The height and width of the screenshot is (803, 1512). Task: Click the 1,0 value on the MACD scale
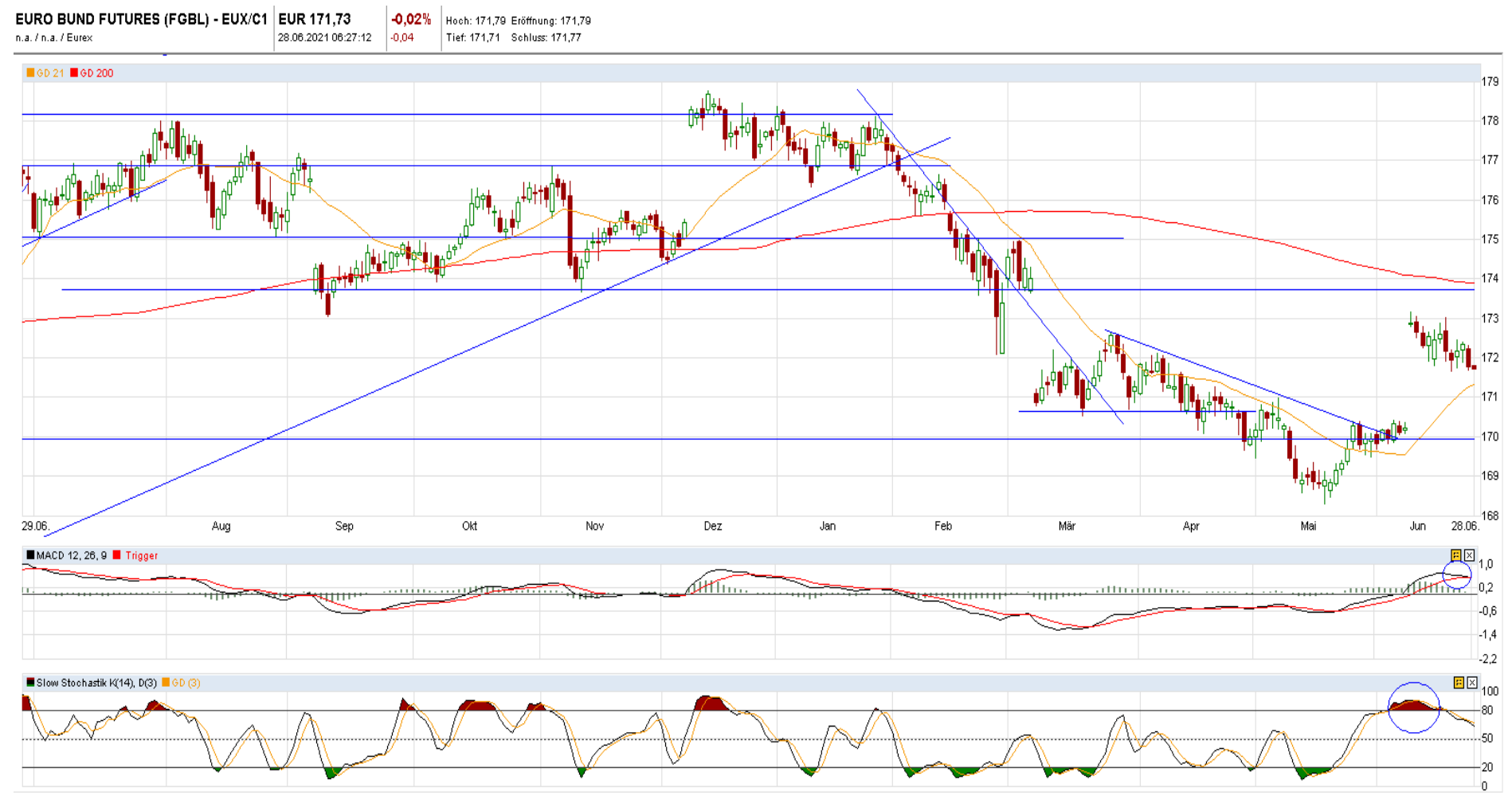1486,564
